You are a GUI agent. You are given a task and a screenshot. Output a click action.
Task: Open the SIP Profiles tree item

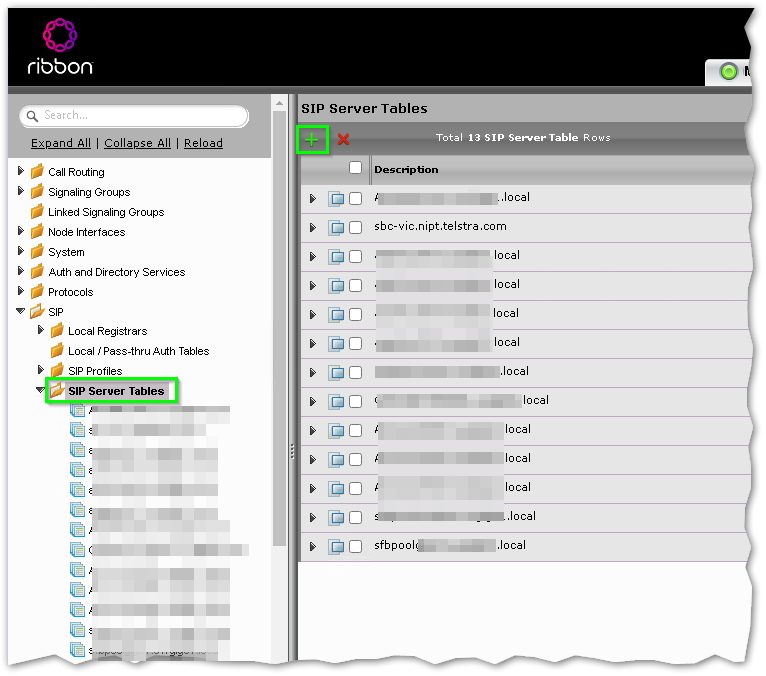[95, 371]
